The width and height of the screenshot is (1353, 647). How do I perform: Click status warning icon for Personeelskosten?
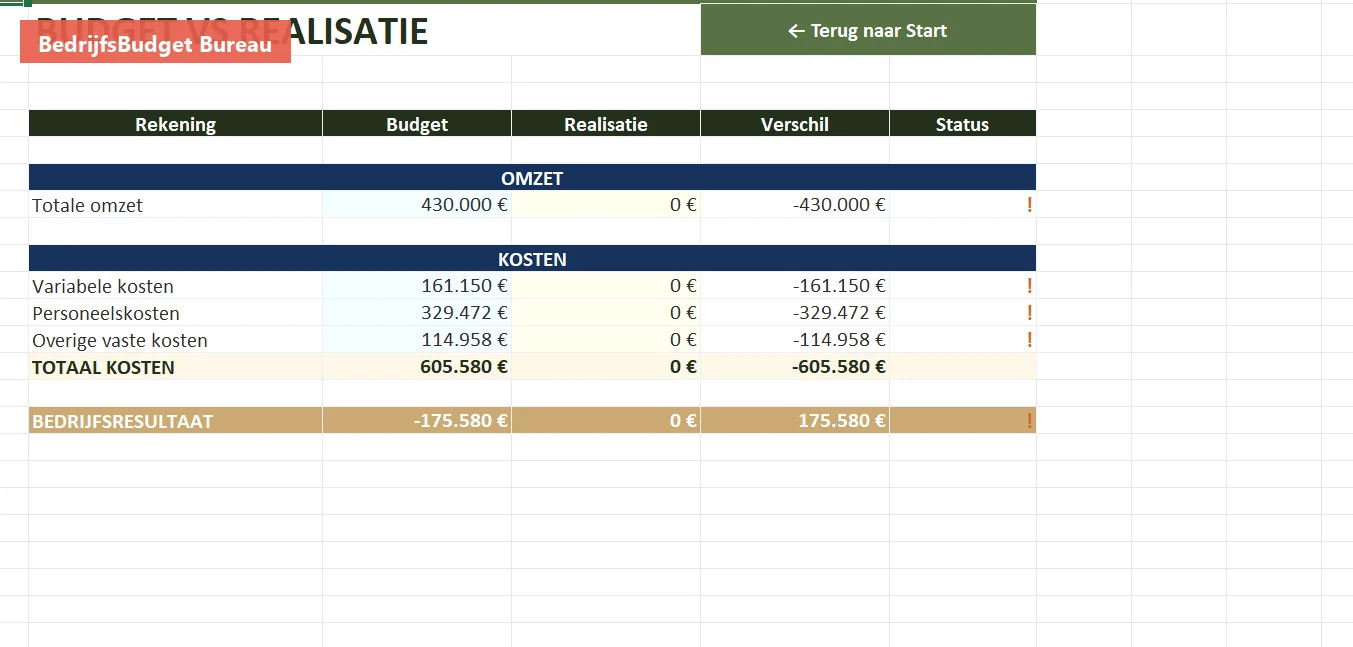point(1029,313)
